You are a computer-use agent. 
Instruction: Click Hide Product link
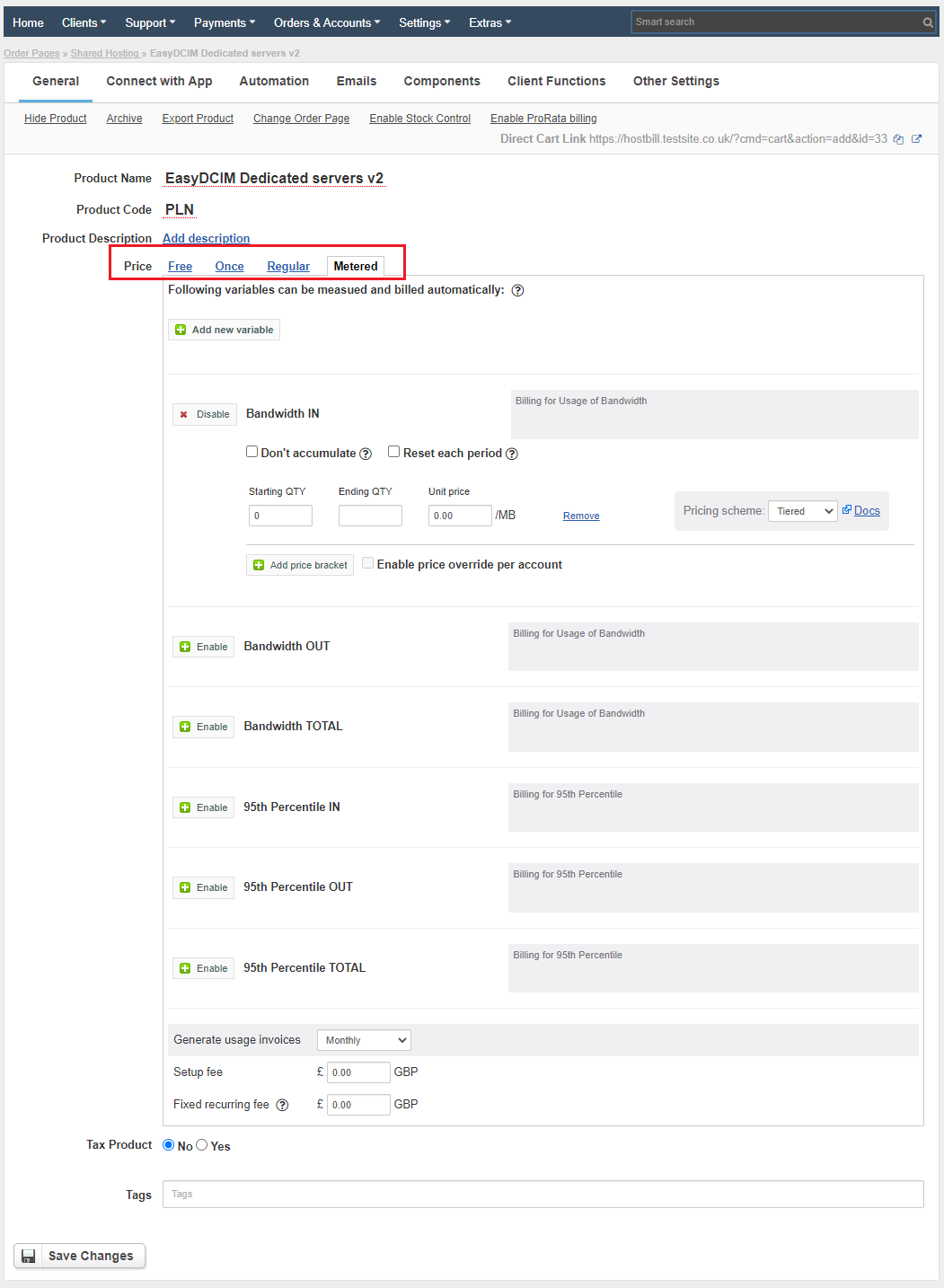pos(56,119)
